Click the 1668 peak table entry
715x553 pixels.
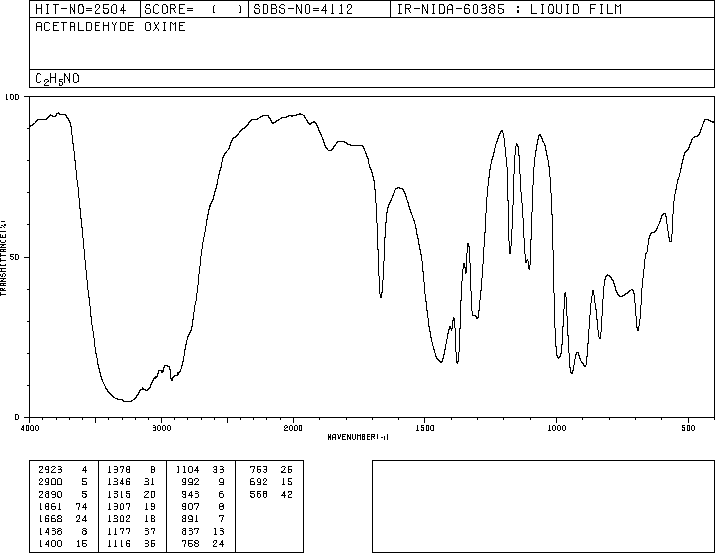[x=50, y=519]
